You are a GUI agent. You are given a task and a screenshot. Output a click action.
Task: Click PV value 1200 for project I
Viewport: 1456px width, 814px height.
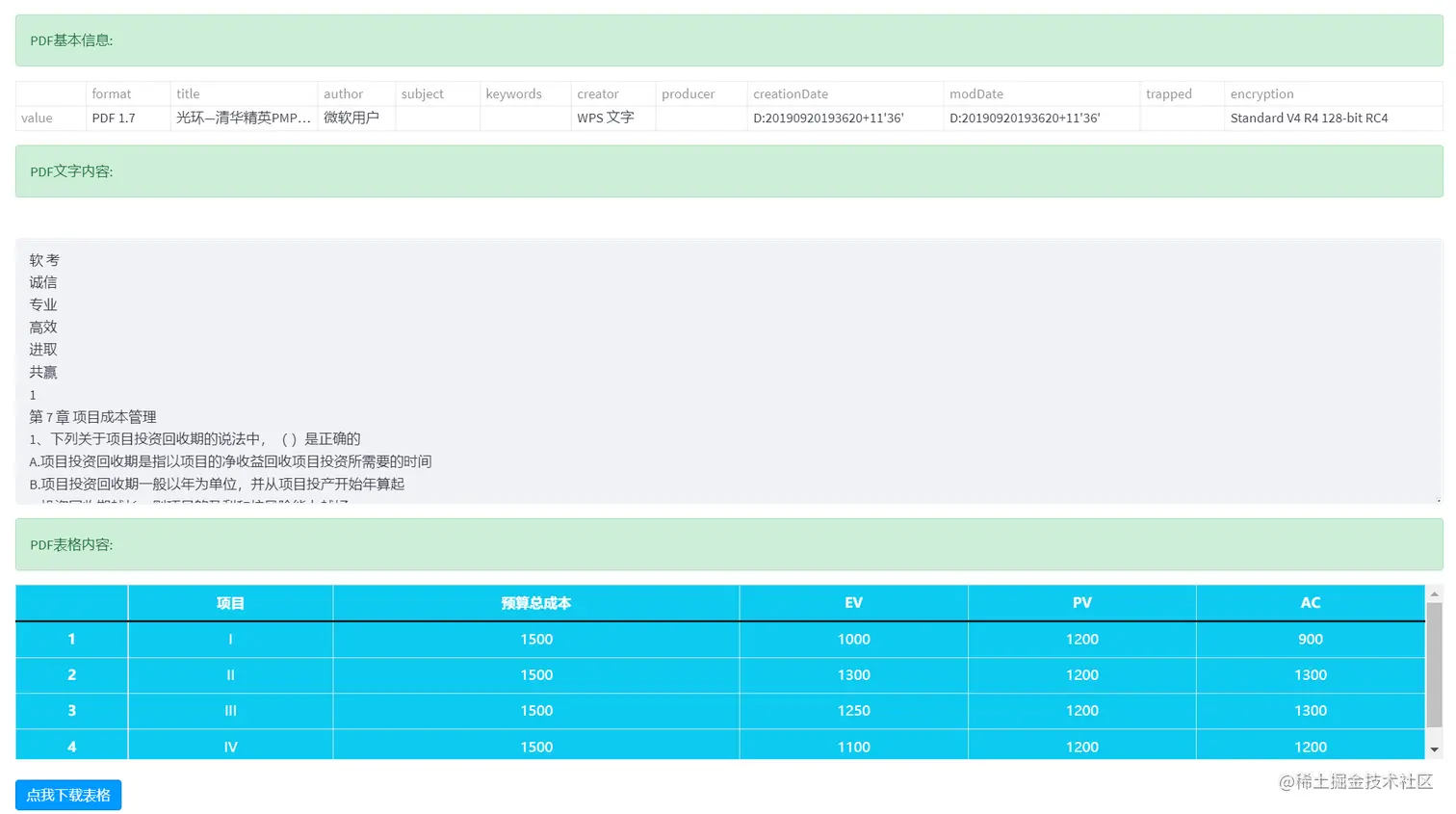click(x=1082, y=640)
